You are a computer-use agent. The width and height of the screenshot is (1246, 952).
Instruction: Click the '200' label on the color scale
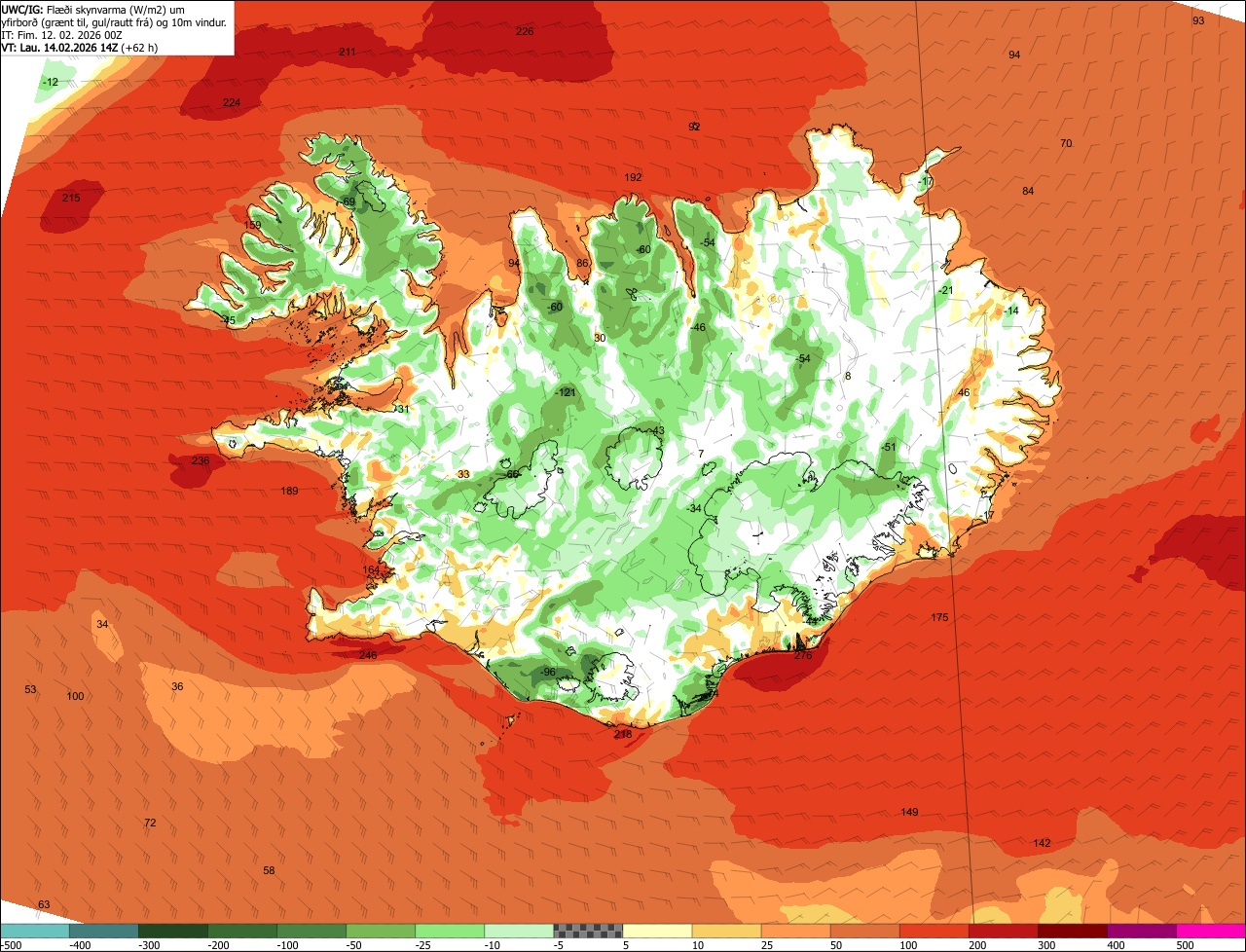point(977,945)
